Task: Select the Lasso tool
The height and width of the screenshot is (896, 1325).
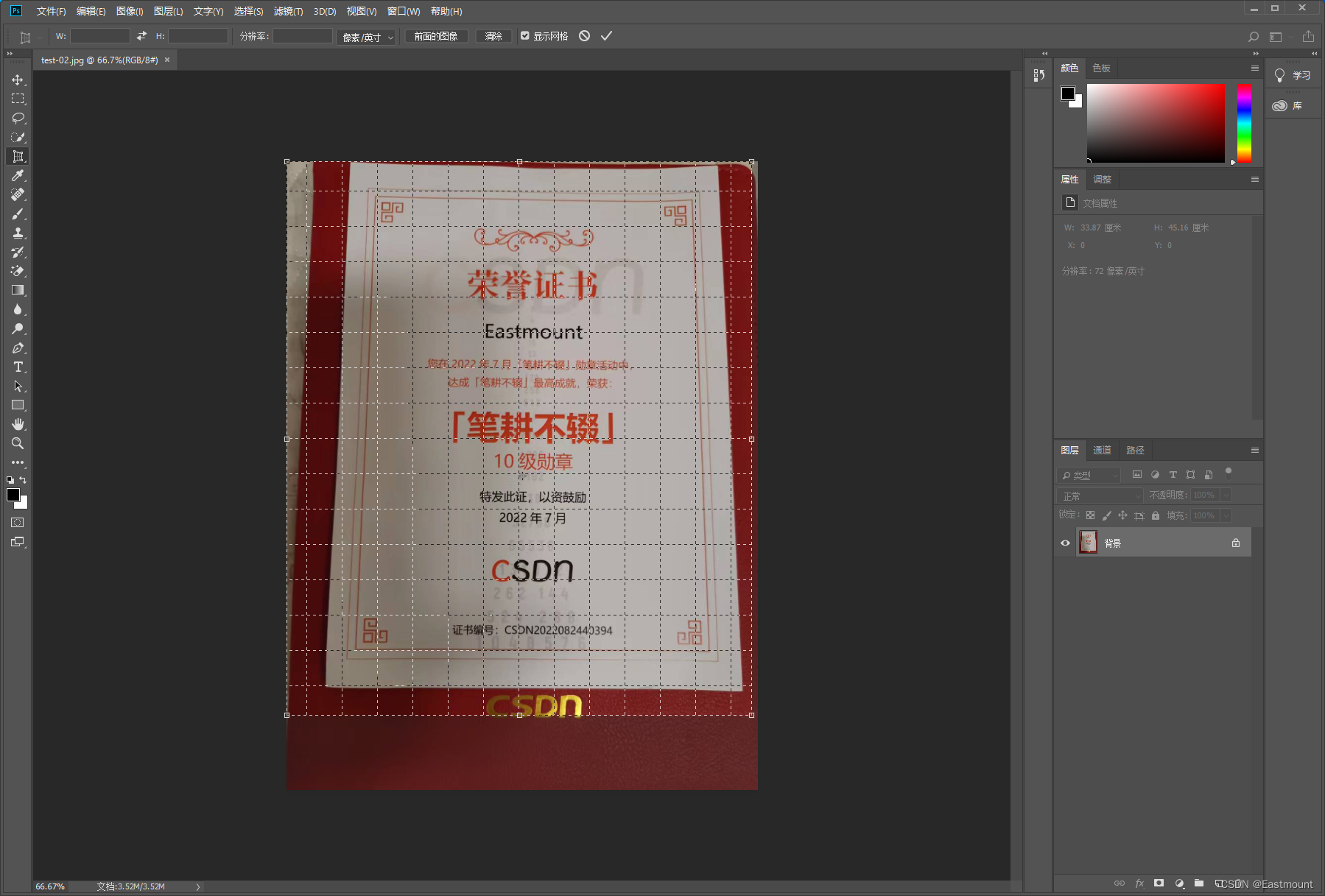Action: point(18,118)
